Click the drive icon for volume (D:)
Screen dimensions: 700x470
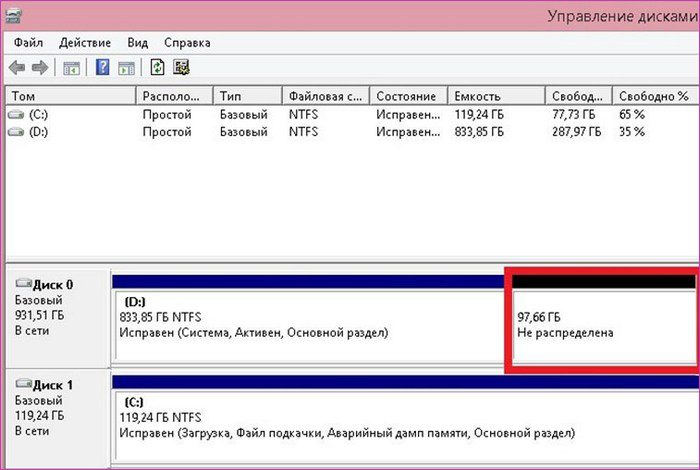[16, 132]
